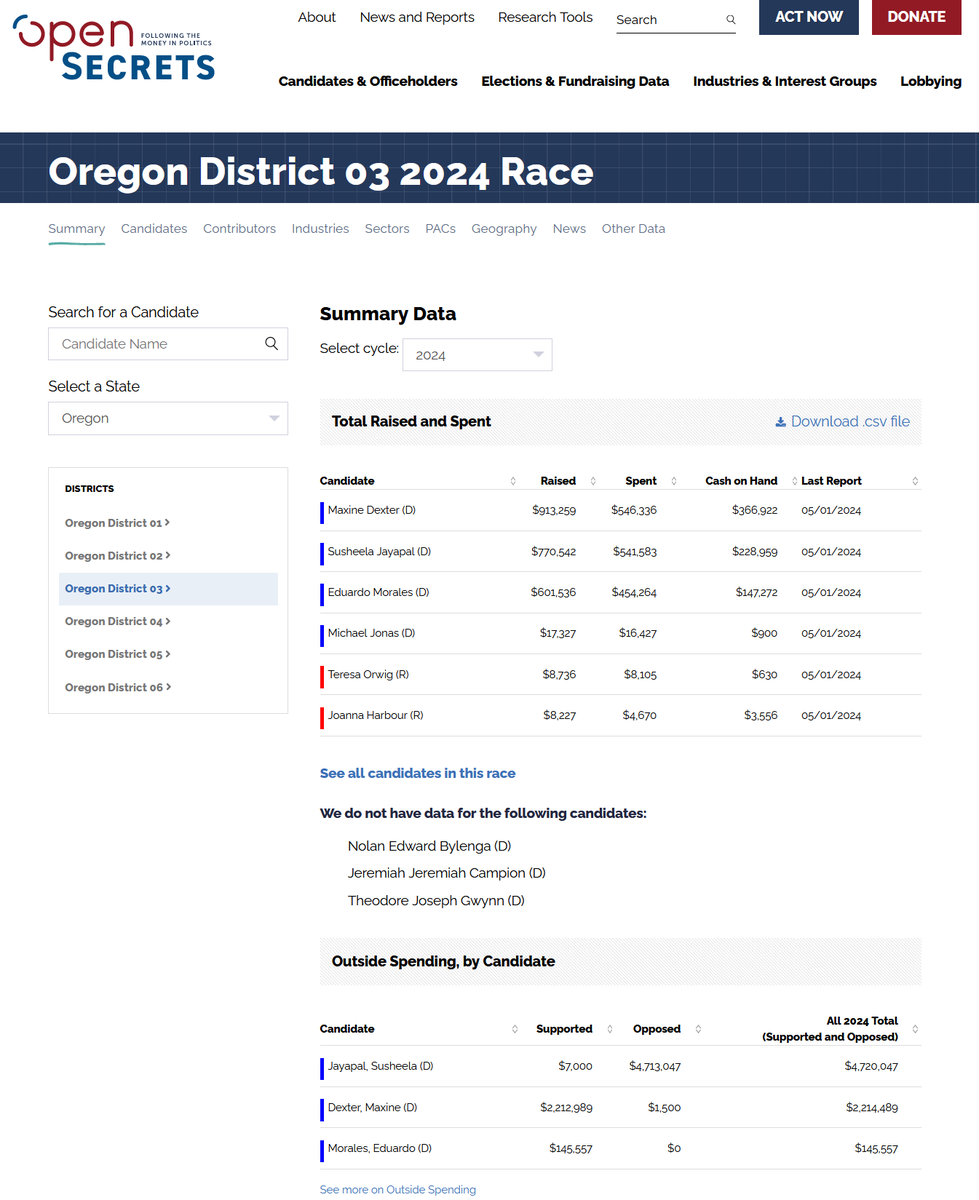The image size is (979, 1200).
Task: Sort by Opposed column arrows
Action: coord(698,1029)
